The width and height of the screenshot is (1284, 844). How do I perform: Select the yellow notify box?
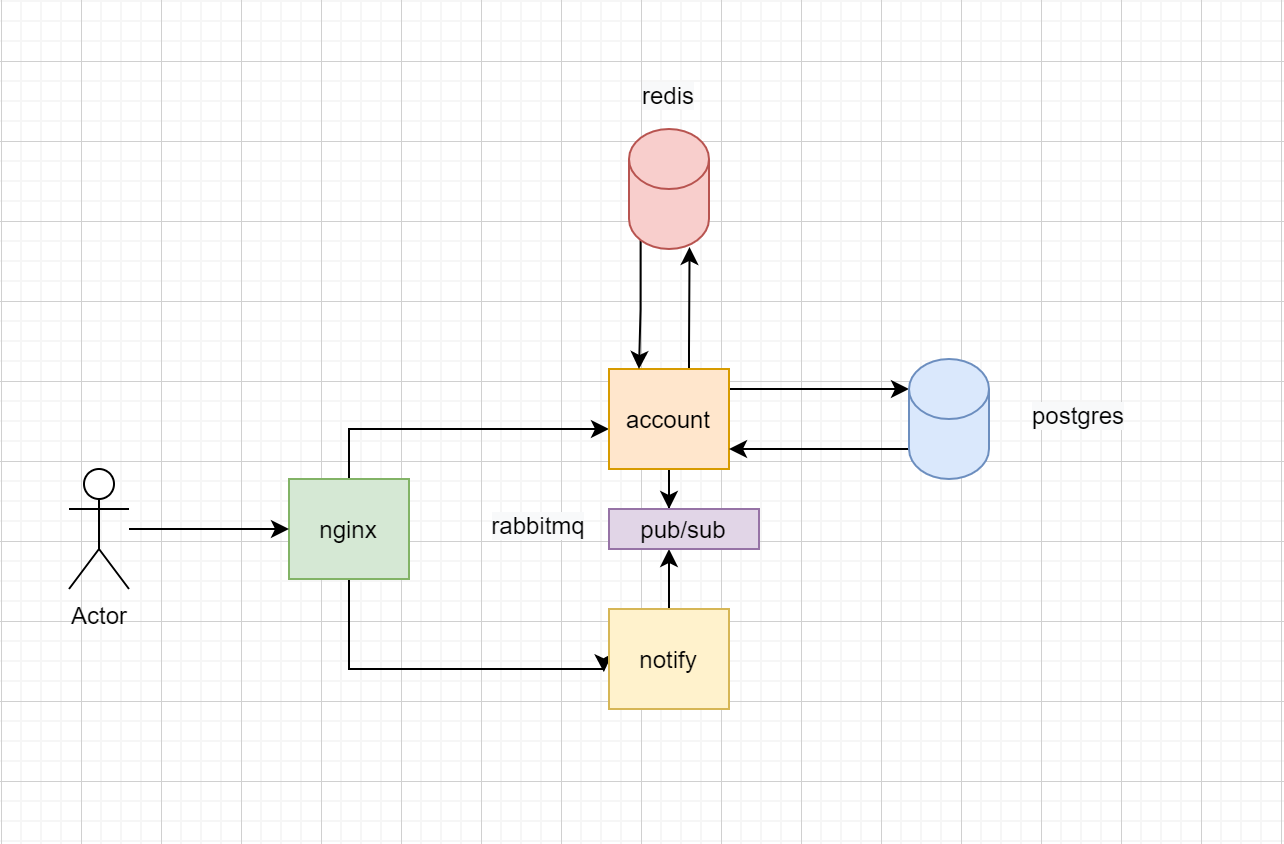click(x=669, y=659)
